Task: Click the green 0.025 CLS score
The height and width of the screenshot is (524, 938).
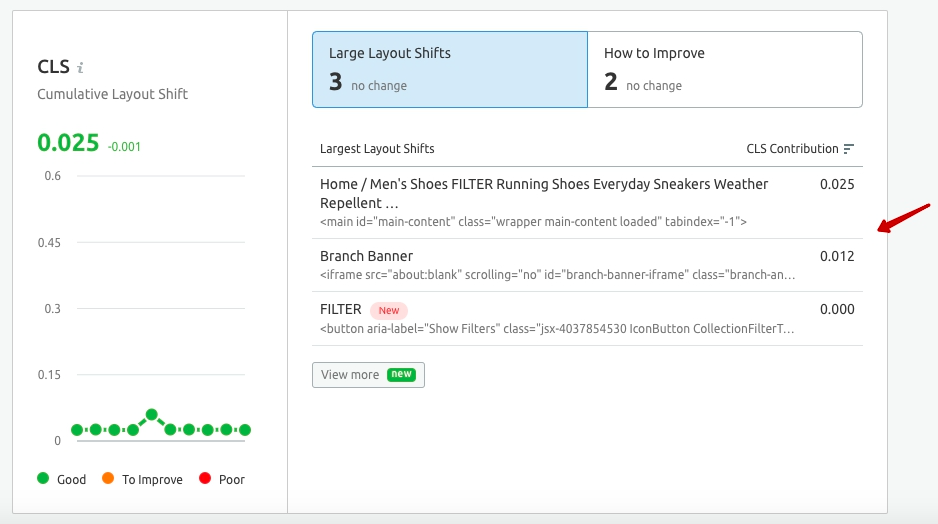Action: (x=68, y=142)
